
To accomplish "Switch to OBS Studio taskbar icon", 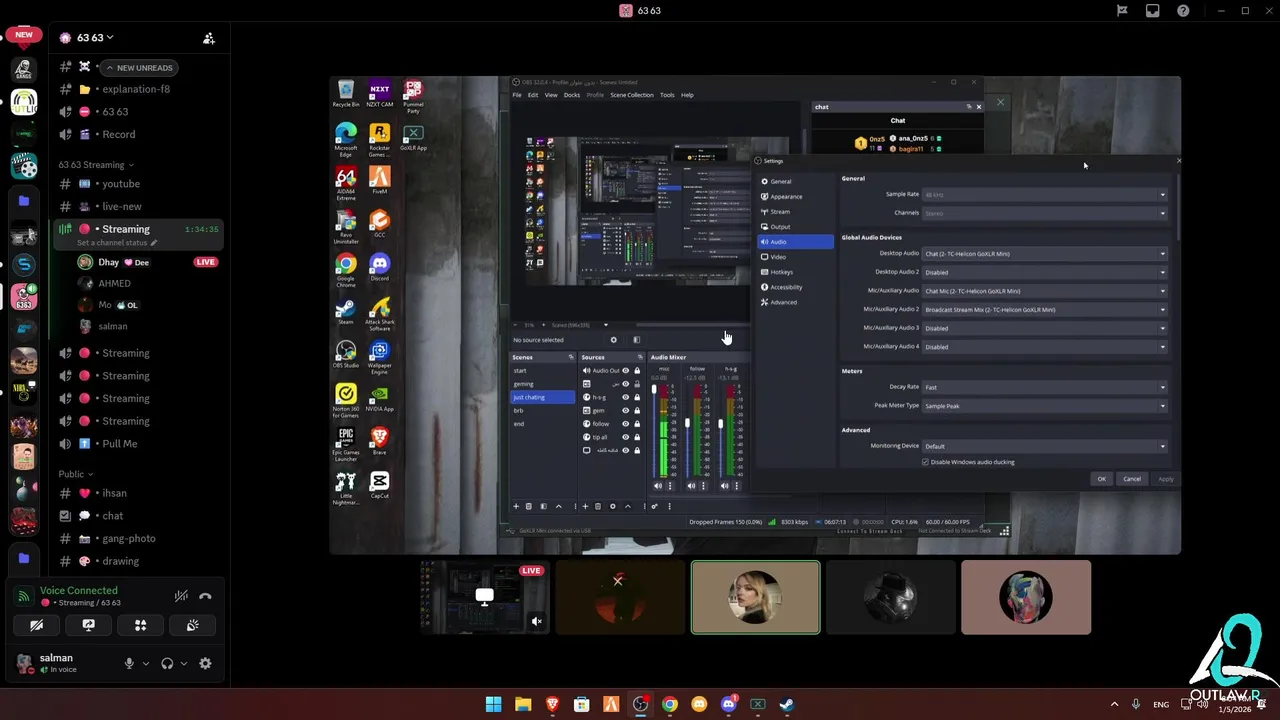I will pos(640,704).
